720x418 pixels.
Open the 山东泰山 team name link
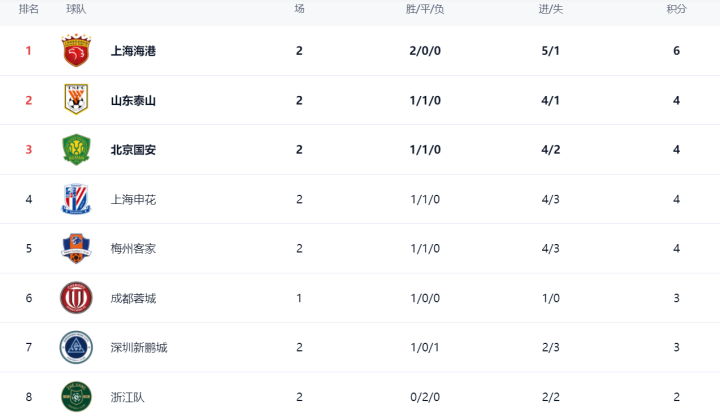click(133, 101)
